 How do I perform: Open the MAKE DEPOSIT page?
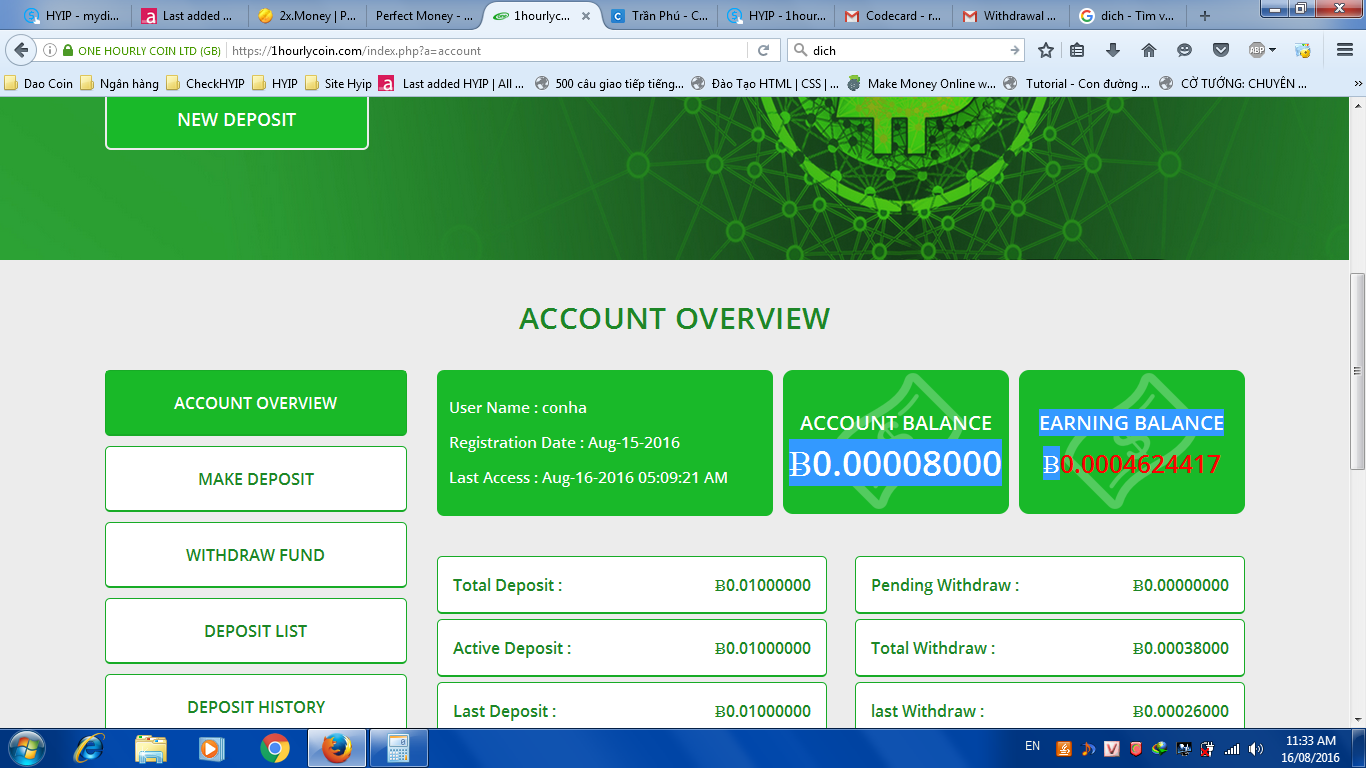tap(256, 479)
